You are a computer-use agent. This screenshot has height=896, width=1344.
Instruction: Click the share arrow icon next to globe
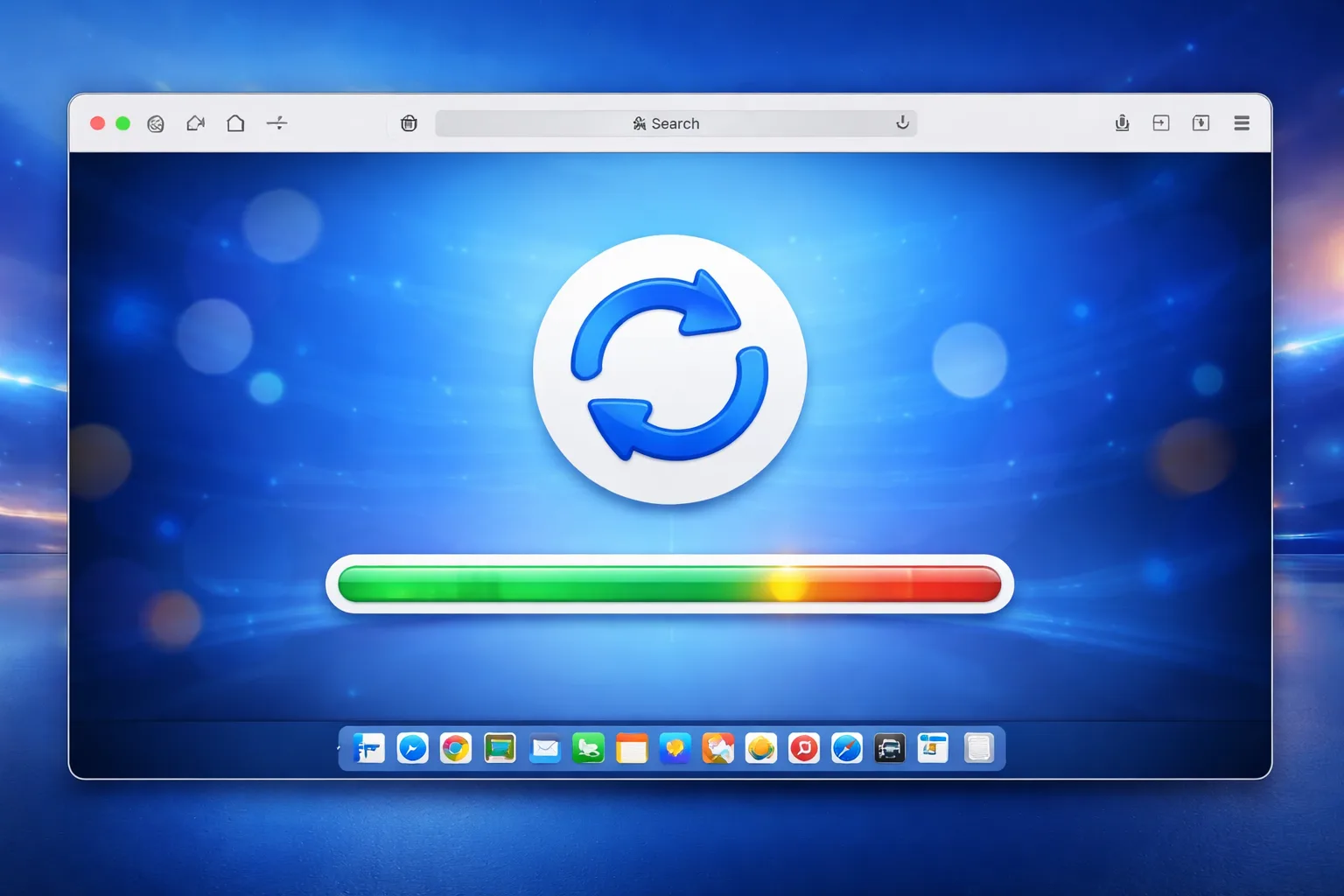pos(195,123)
